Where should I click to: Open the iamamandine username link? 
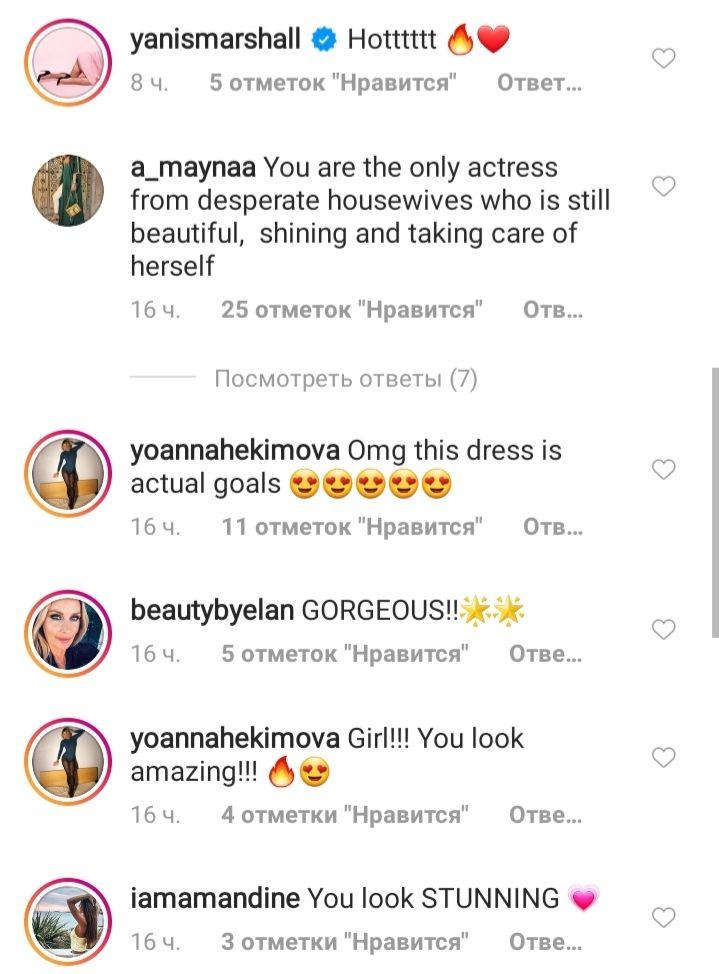coord(215,898)
